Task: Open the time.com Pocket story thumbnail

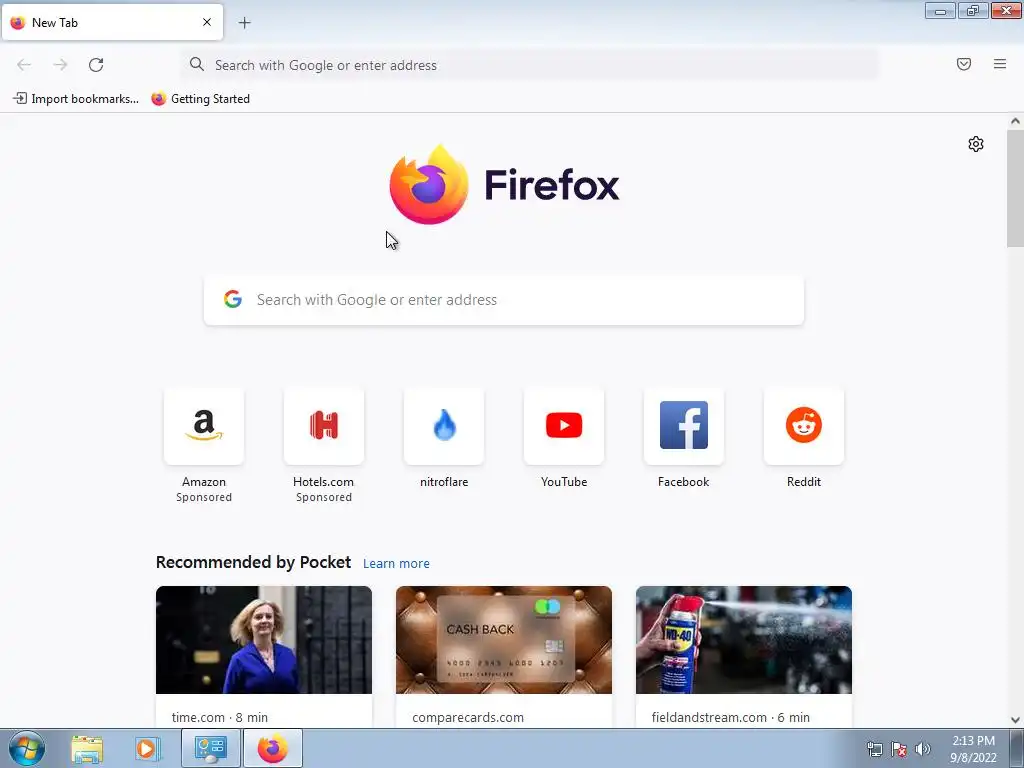Action: click(264, 640)
